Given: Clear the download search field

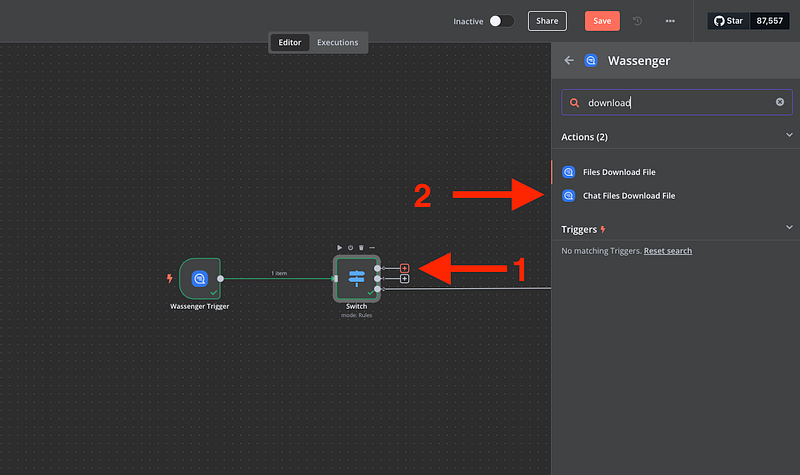Looking at the screenshot, I should click(x=780, y=102).
